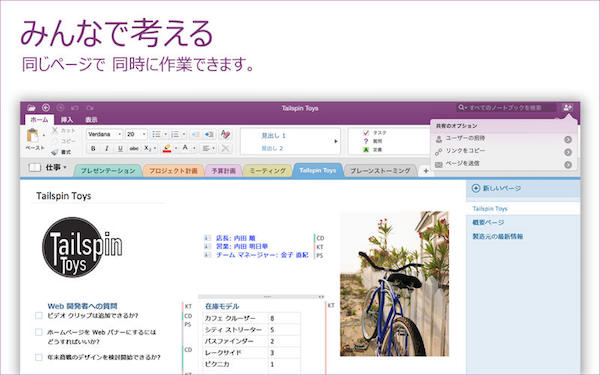
Task: Open the alignment dropdown arrow
Action: (214, 148)
